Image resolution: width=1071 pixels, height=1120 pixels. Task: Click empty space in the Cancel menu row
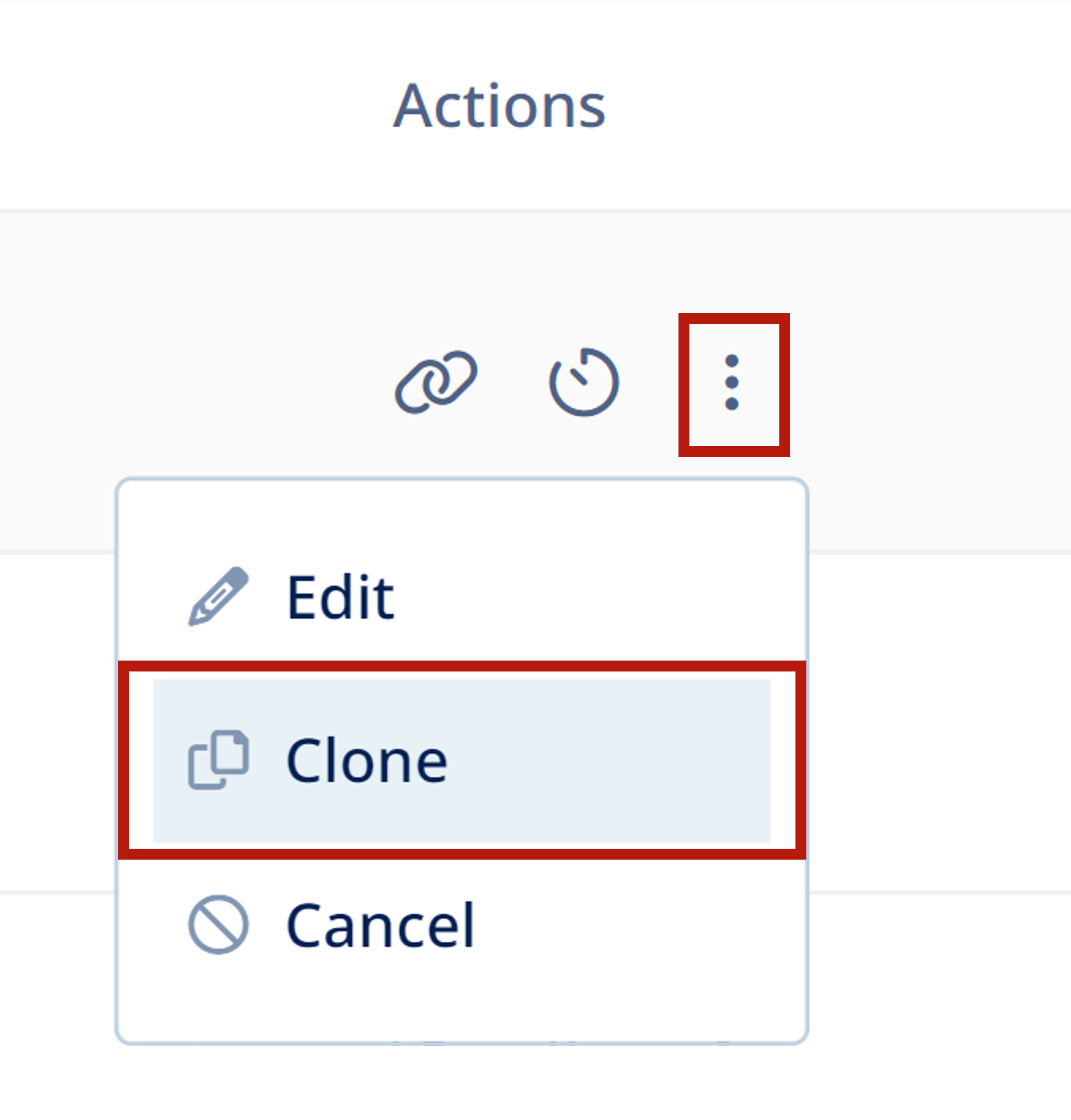pyautogui.click(x=622, y=925)
